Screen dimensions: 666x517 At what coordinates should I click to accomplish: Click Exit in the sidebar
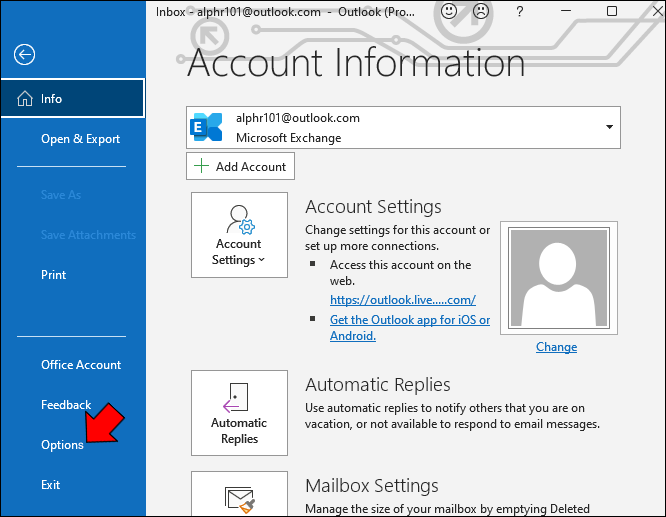50,485
